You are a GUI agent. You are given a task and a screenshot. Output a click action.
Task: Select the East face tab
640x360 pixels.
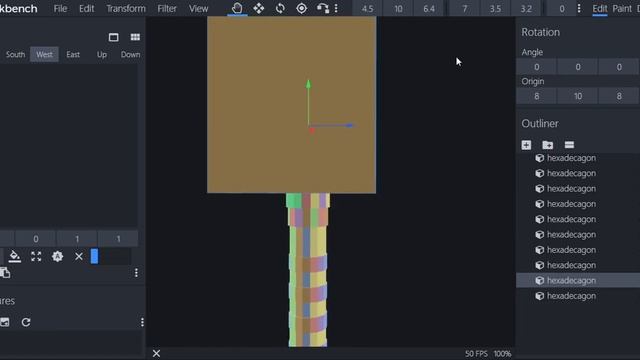(x=73, y=54)
